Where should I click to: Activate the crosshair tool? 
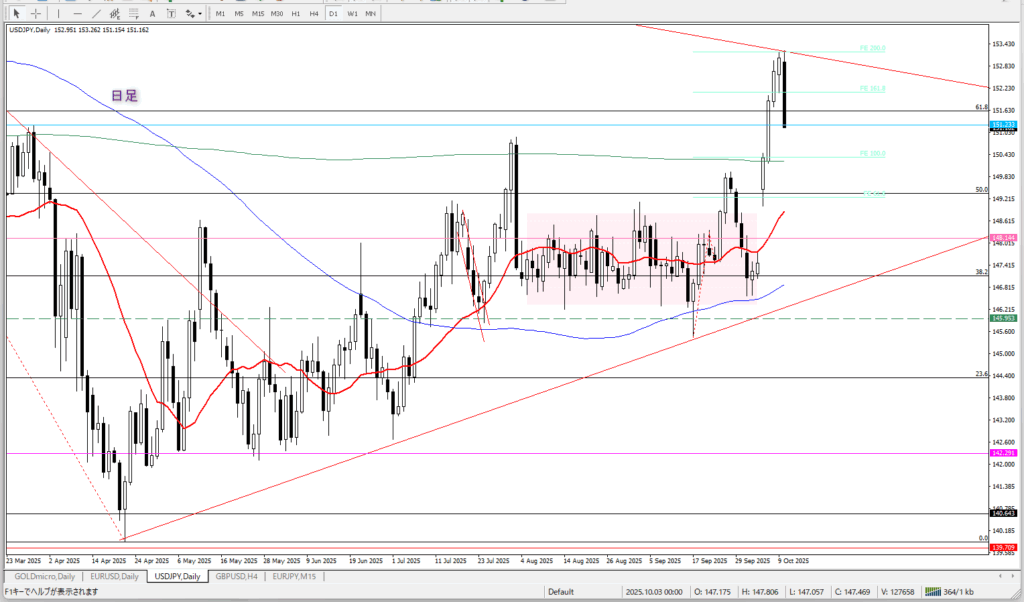(x=35, y=13)
